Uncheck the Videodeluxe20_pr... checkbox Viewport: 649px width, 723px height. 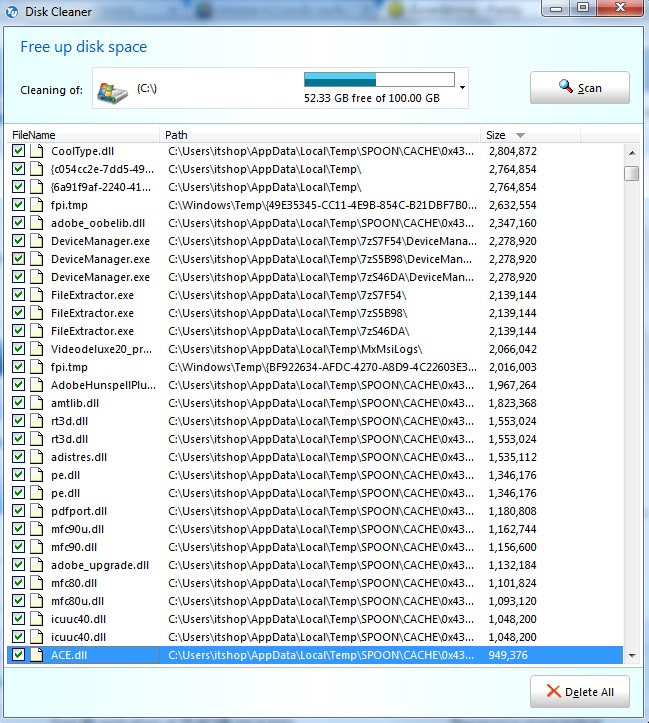click(18, 349)
